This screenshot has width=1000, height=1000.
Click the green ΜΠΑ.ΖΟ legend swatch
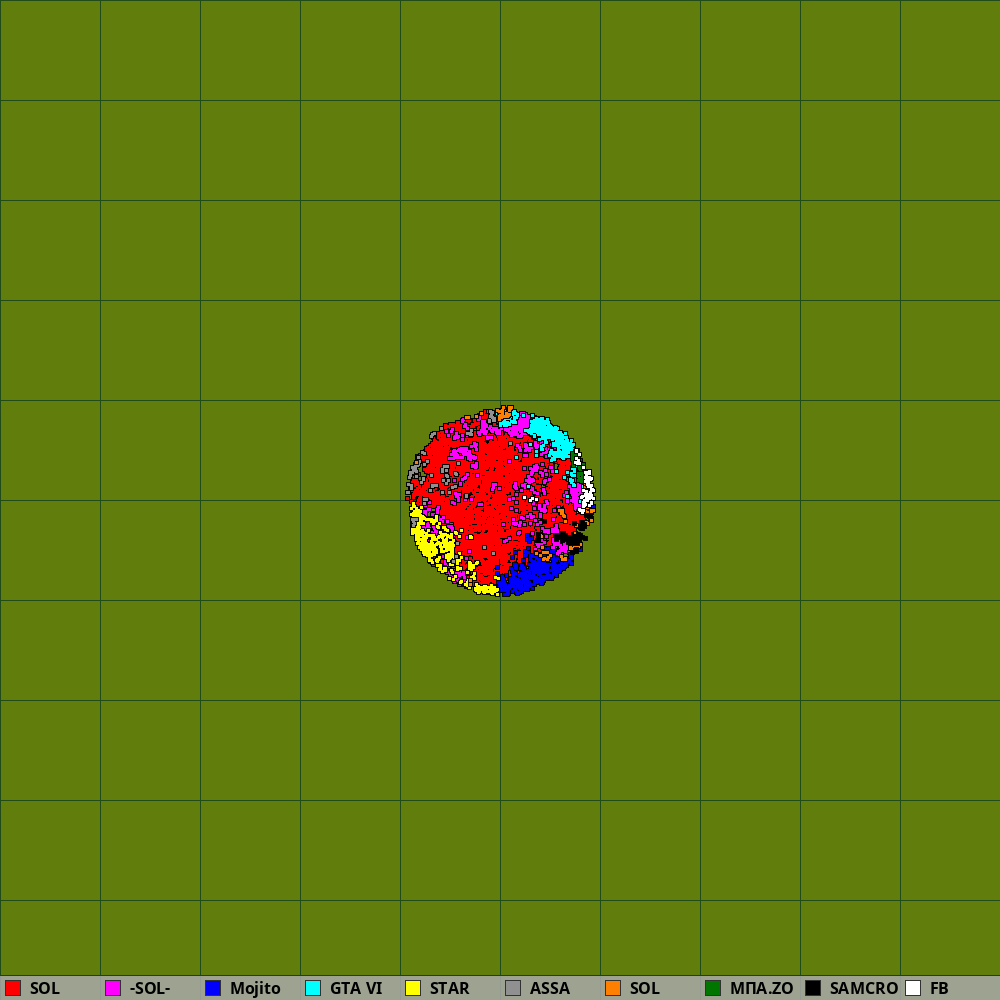pos(713,988)
